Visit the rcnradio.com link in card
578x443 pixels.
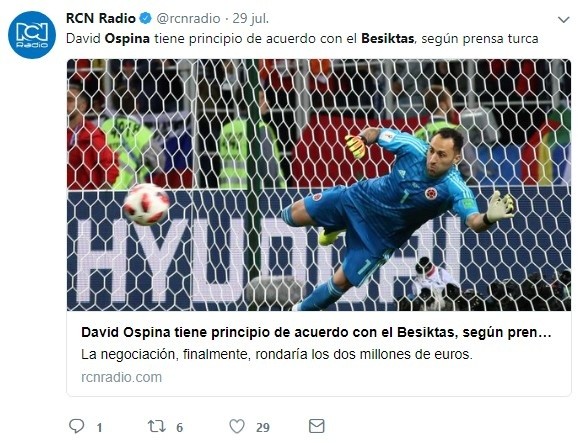(121, 377)
